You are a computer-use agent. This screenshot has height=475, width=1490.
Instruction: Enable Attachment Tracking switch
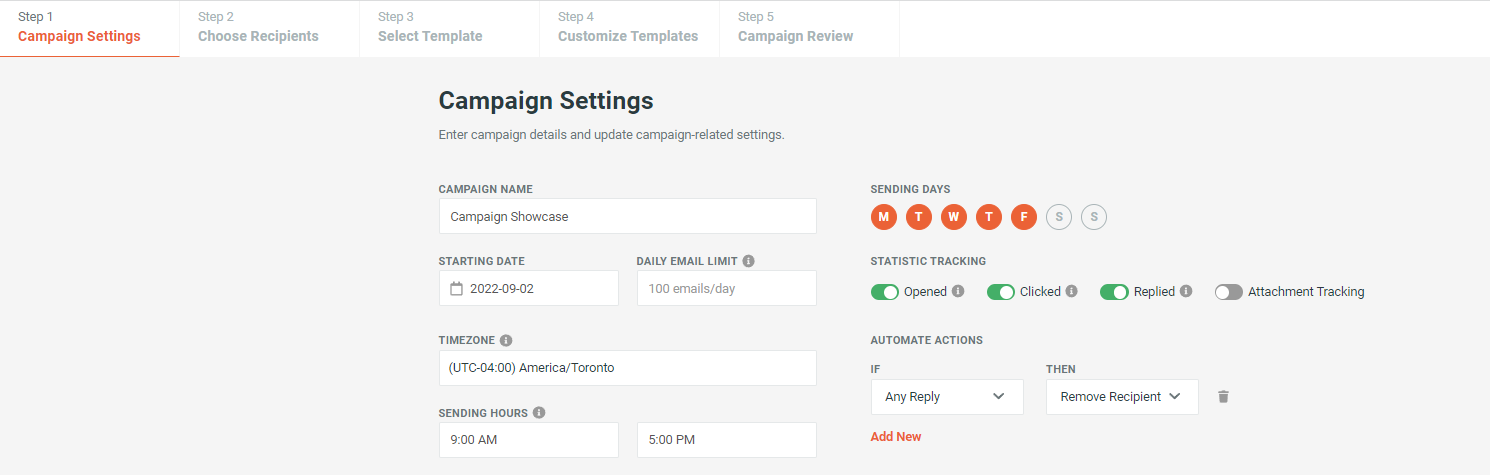pos(1229,292)
